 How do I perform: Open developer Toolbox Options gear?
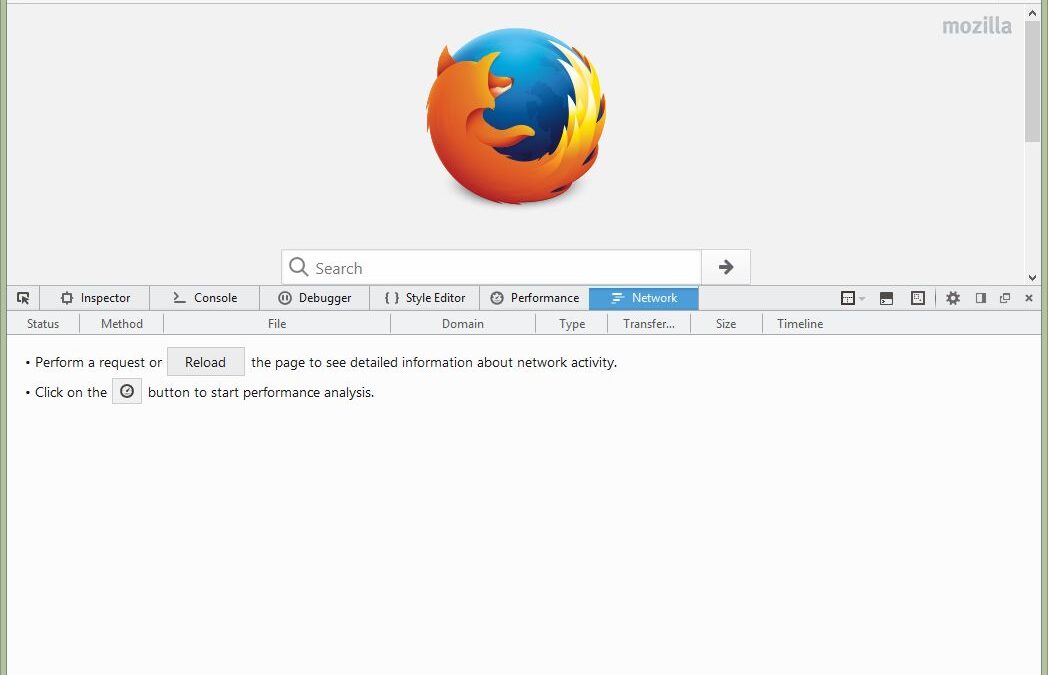click(x=953, y=298)
